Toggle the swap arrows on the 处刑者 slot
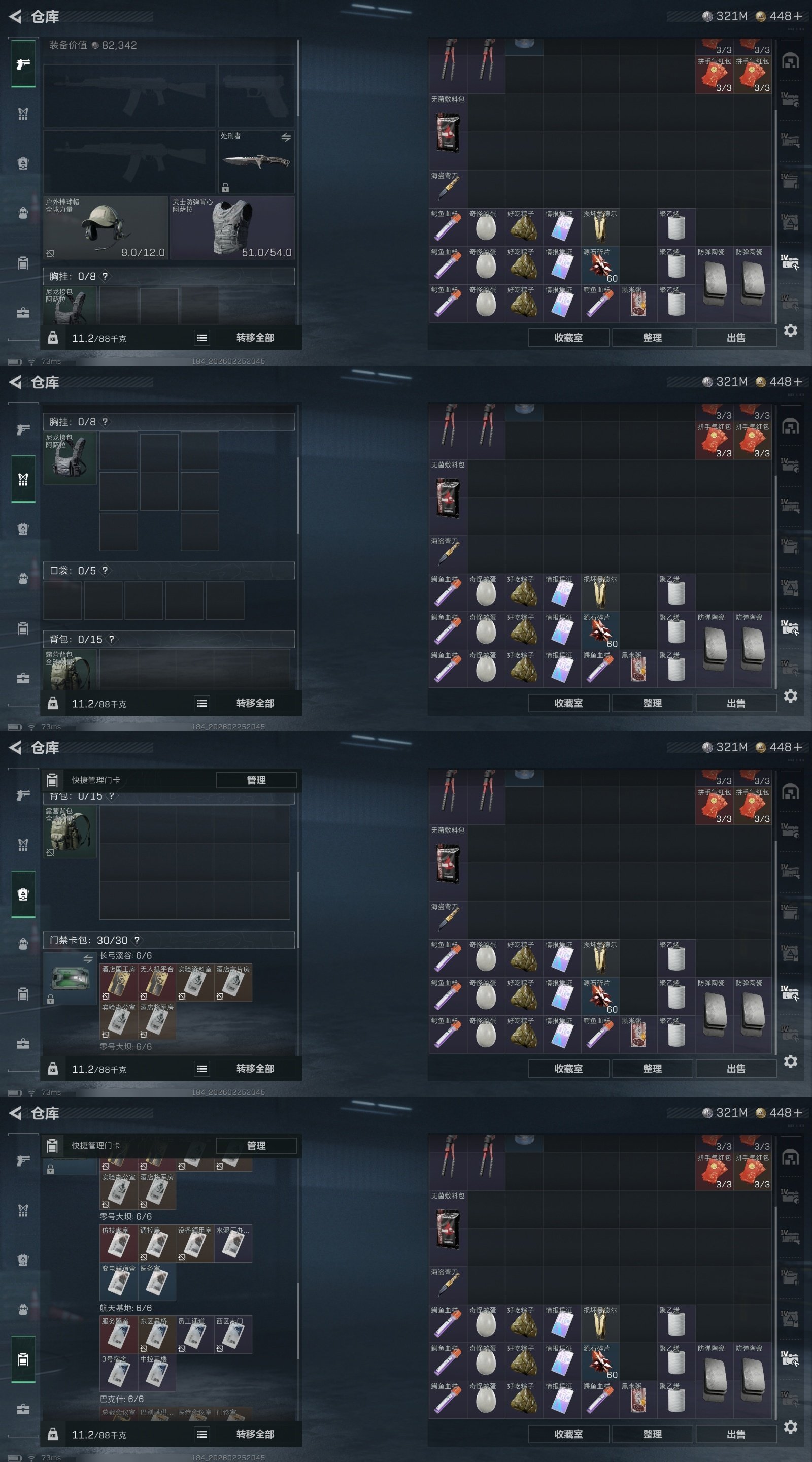 point(286,138)
